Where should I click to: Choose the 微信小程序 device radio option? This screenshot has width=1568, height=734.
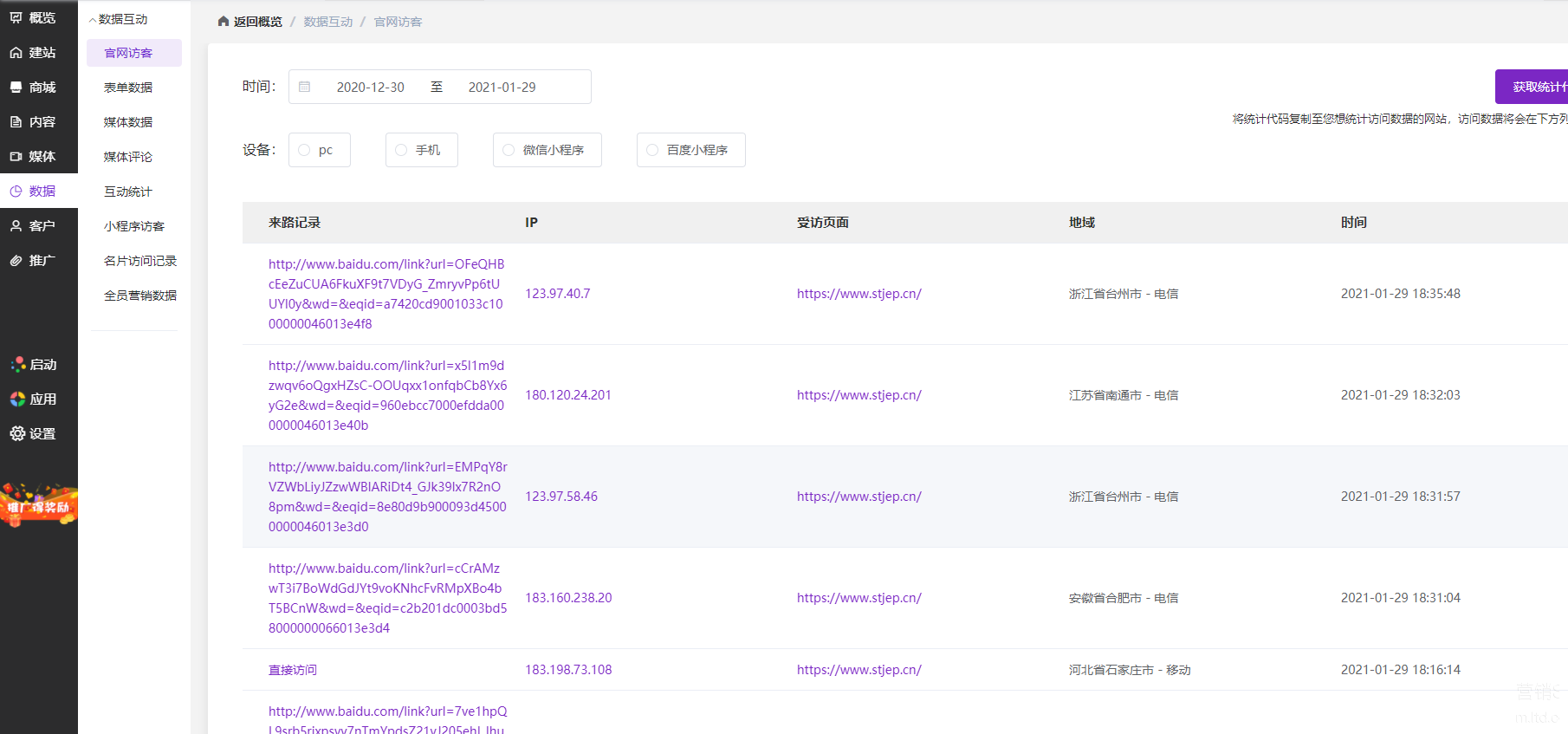pos(509,150)
